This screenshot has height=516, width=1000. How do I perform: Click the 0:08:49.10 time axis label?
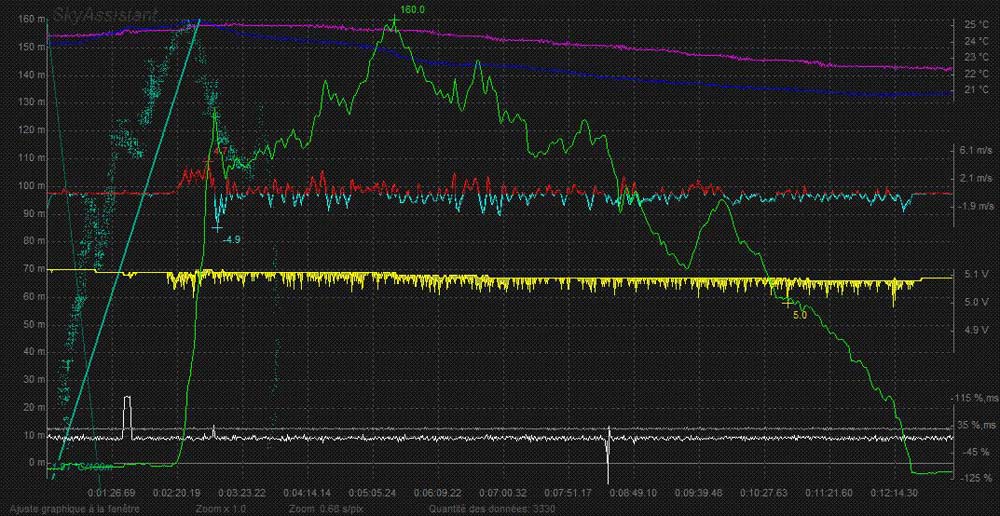(x=633, y=493)
